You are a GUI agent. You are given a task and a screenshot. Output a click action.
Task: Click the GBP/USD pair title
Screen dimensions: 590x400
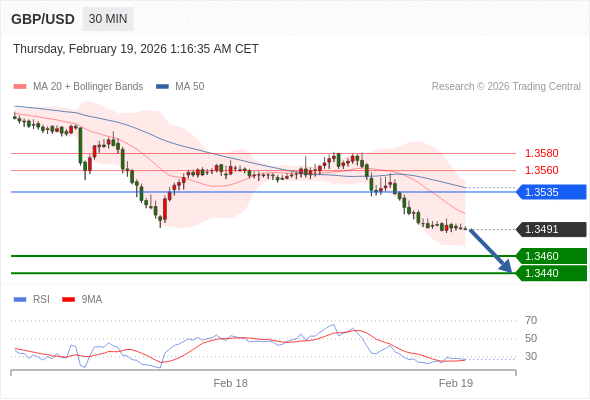tap(43, 19)
